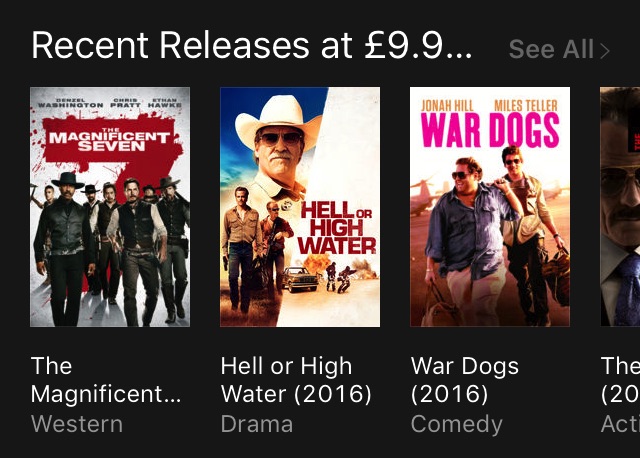Click the chevron arrow beside See All
The height and width of the screenshot is (458, 640).
point(605,50)
